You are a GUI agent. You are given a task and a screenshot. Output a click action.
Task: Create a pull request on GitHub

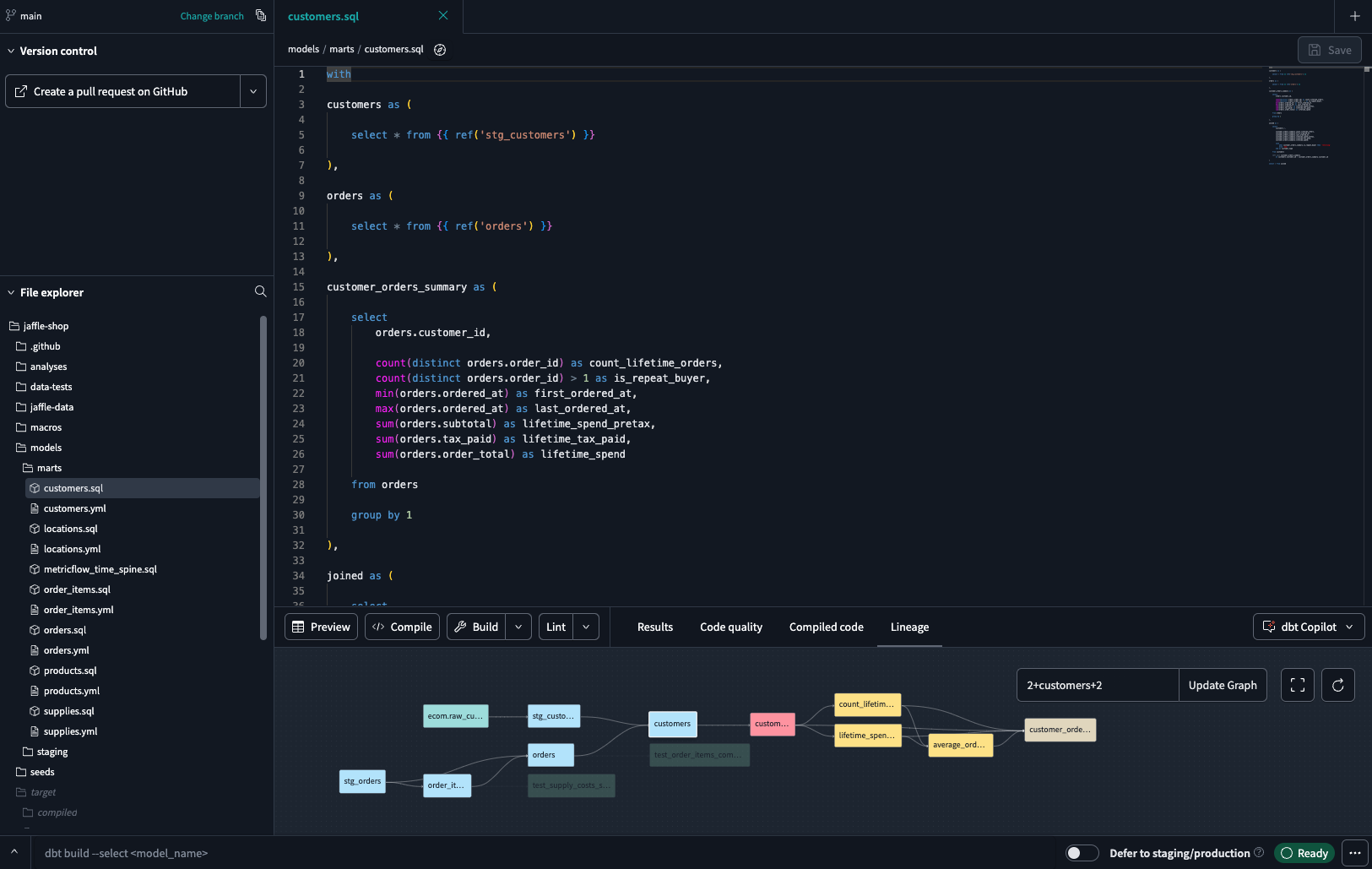coord(121,91)
